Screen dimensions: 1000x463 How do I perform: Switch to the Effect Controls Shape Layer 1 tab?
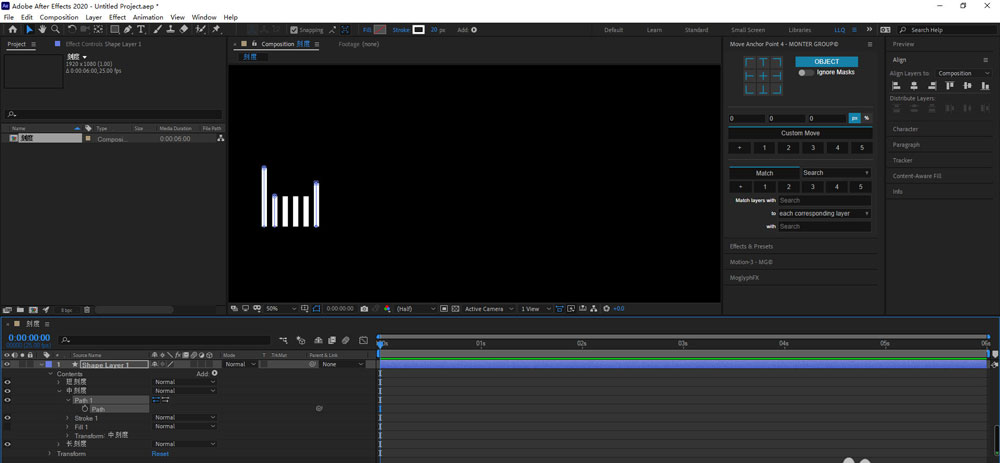103,44
